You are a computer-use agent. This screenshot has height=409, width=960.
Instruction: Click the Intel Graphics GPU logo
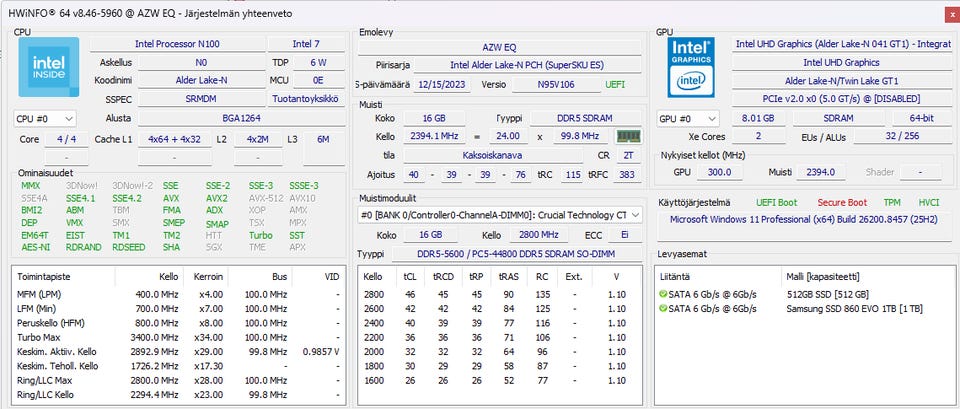[x=691, y=67]
